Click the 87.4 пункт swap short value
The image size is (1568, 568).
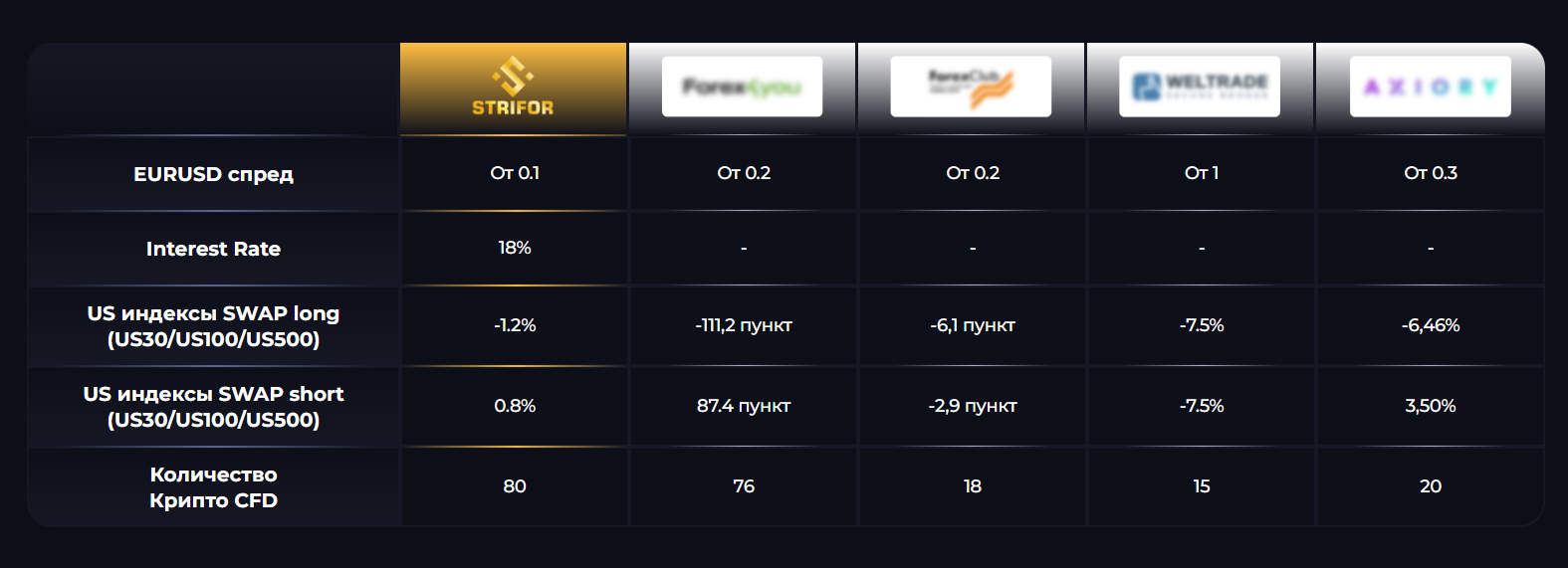tap(744, 406)
